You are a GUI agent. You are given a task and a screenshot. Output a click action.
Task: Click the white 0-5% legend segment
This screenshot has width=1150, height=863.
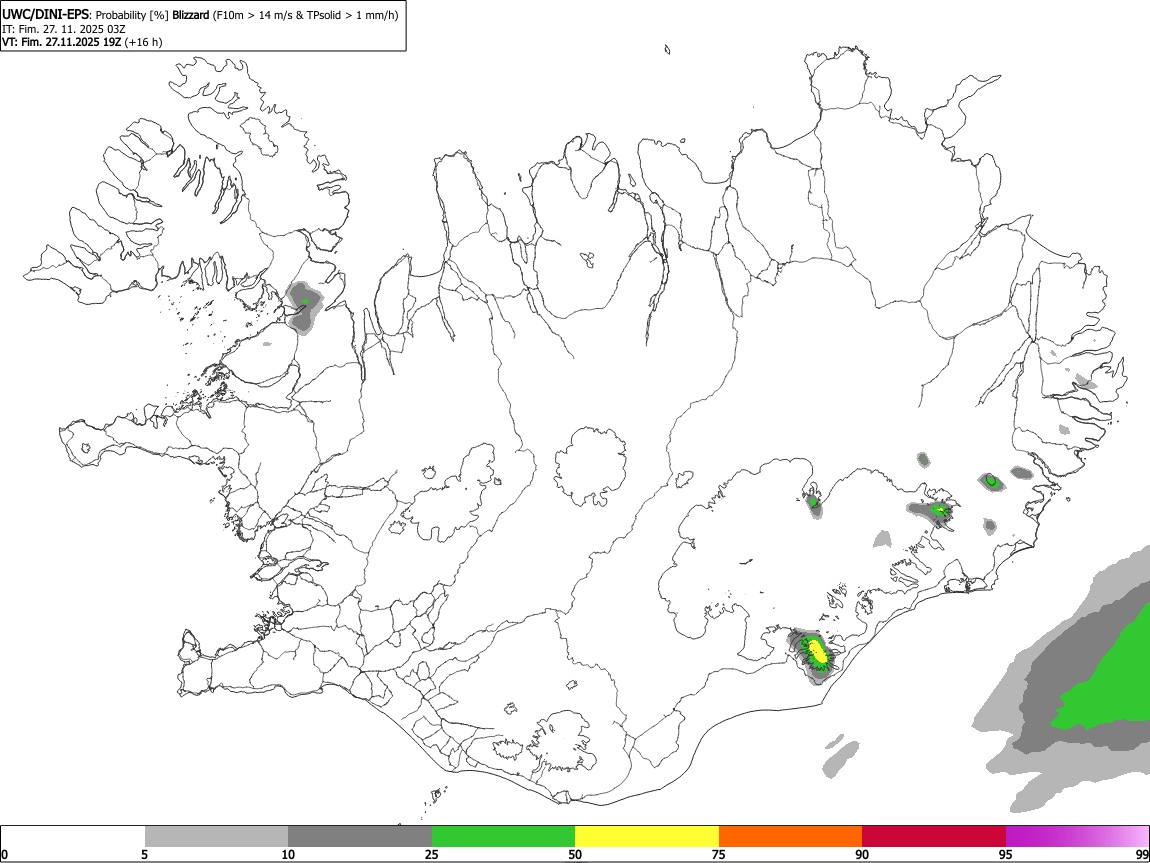click(x=73, y=837)
